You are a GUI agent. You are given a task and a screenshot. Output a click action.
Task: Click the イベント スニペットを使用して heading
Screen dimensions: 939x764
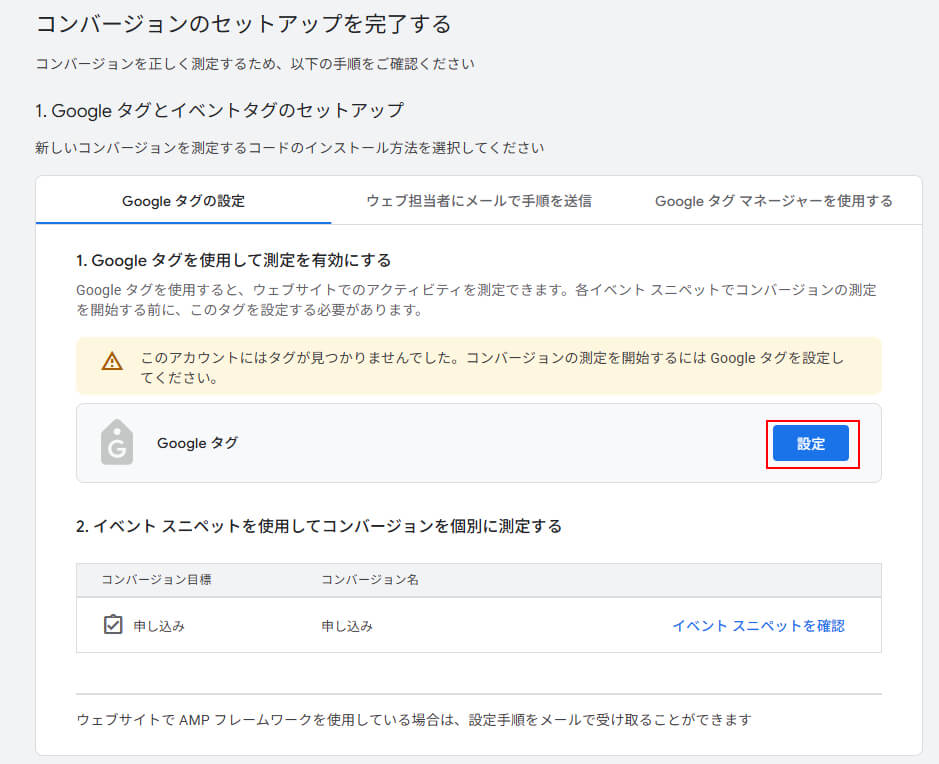318,526
